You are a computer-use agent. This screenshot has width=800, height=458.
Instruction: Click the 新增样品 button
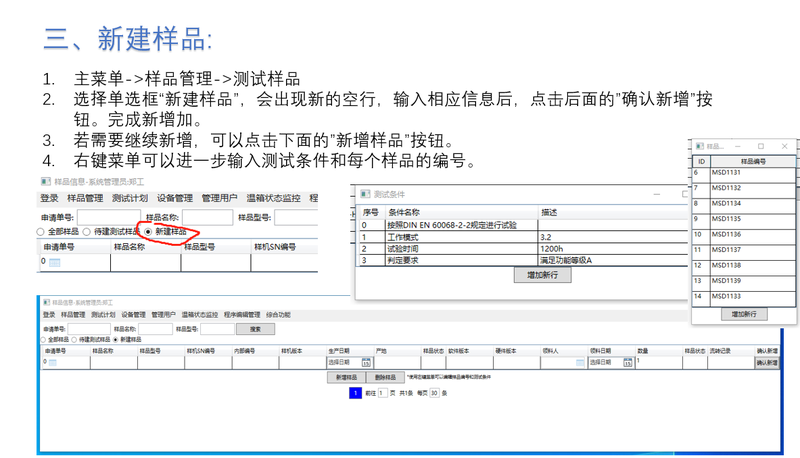pos(346,377)
